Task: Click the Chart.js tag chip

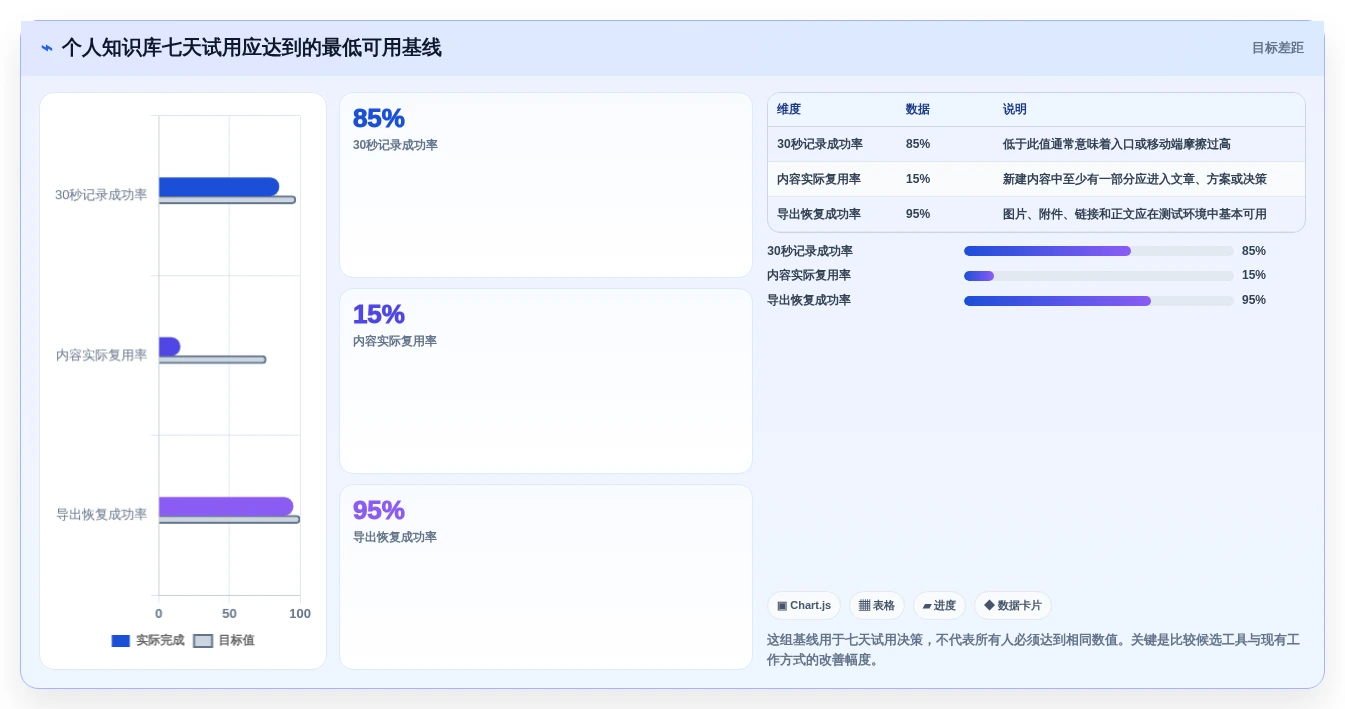Action: pyautogui.click(x=804, y=606)
